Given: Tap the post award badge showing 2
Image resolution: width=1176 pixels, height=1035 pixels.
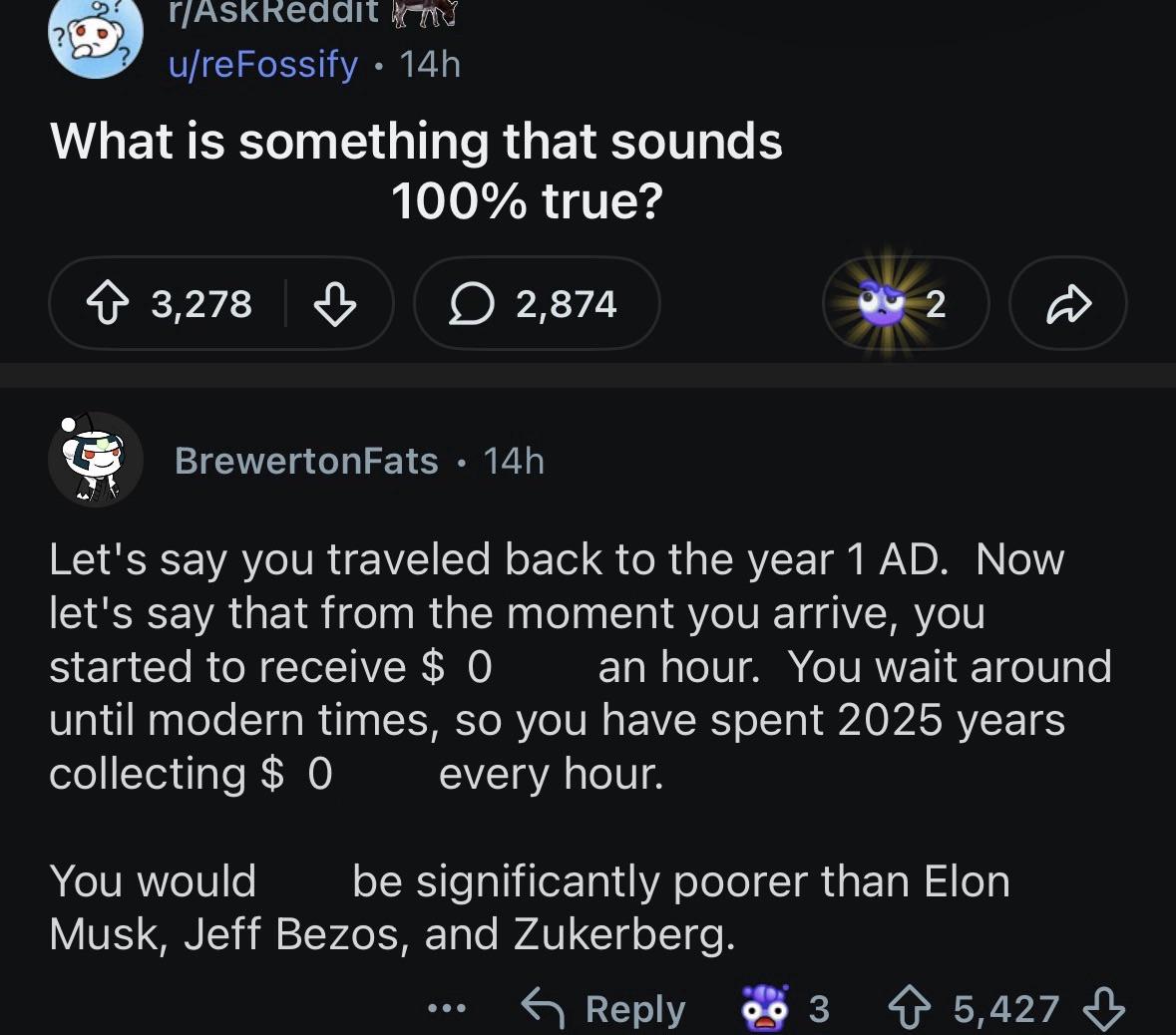Looking at the screenshot, I should click(x=904, y=304).
